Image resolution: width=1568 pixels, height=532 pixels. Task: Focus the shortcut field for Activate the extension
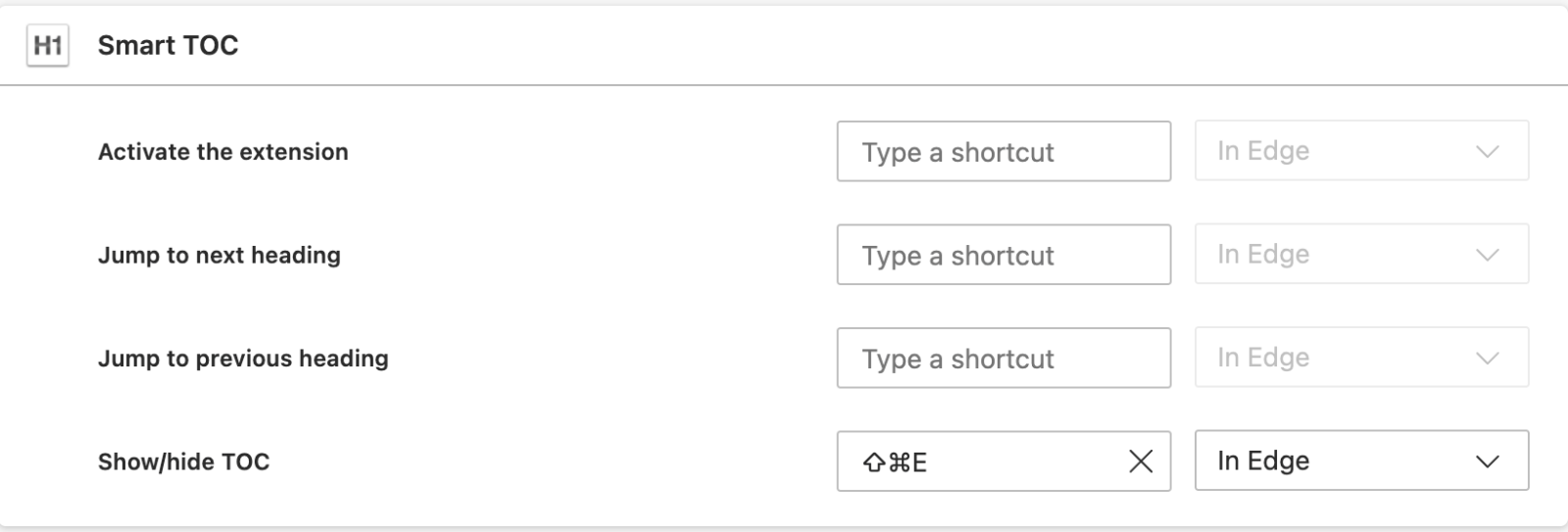[x=1004, y=151]
